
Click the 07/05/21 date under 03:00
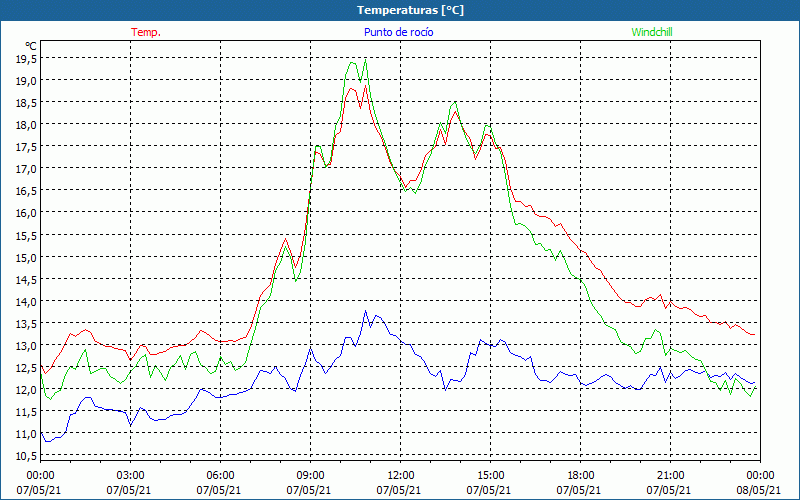tap(129, 490)
